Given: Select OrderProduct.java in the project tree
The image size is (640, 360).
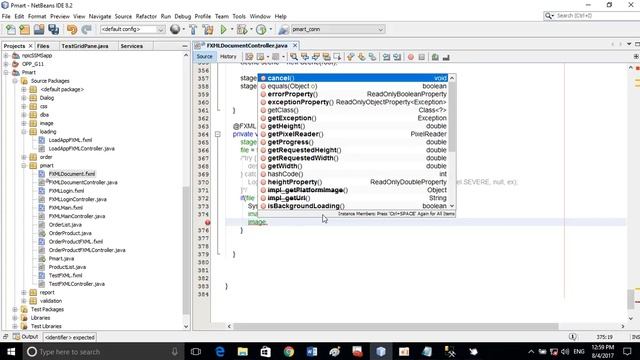Looking at the screenshot, I should (70, 233).
